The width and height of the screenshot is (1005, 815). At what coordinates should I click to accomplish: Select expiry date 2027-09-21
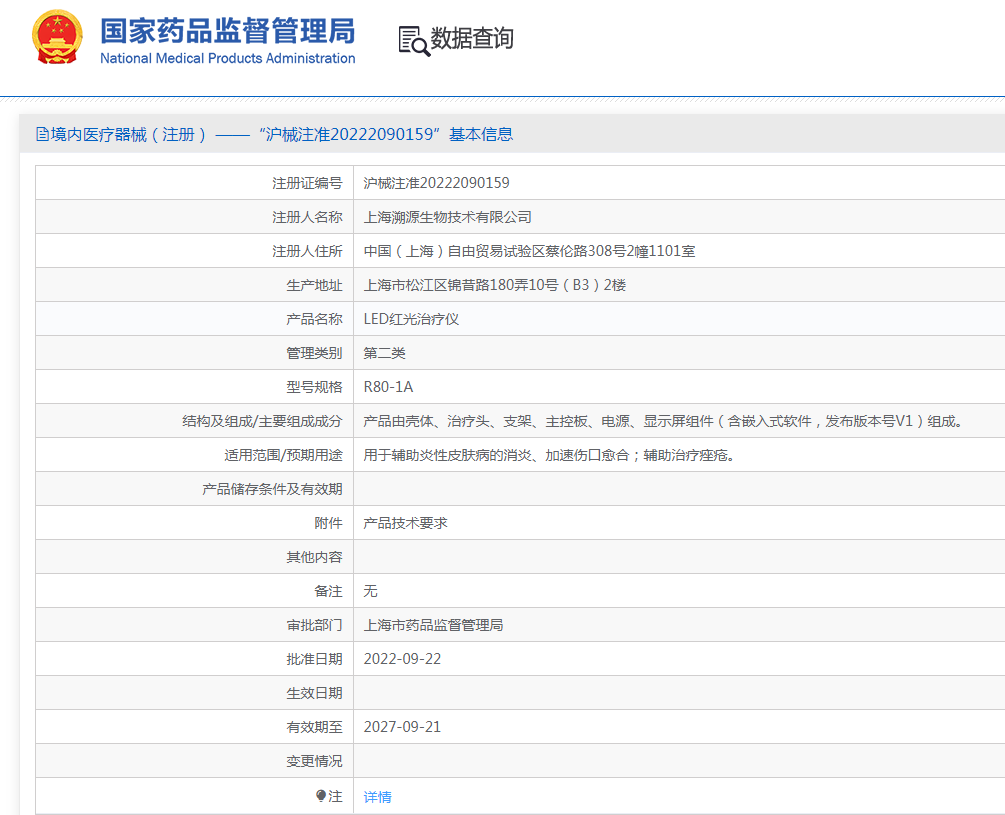pyautogui.click(x=403, y=727)
